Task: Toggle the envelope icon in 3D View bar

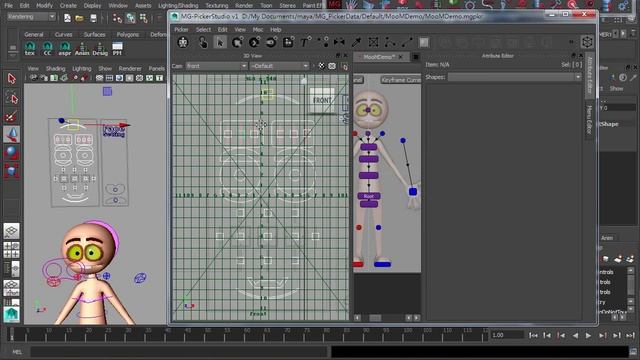Action: tap(332, 66)
